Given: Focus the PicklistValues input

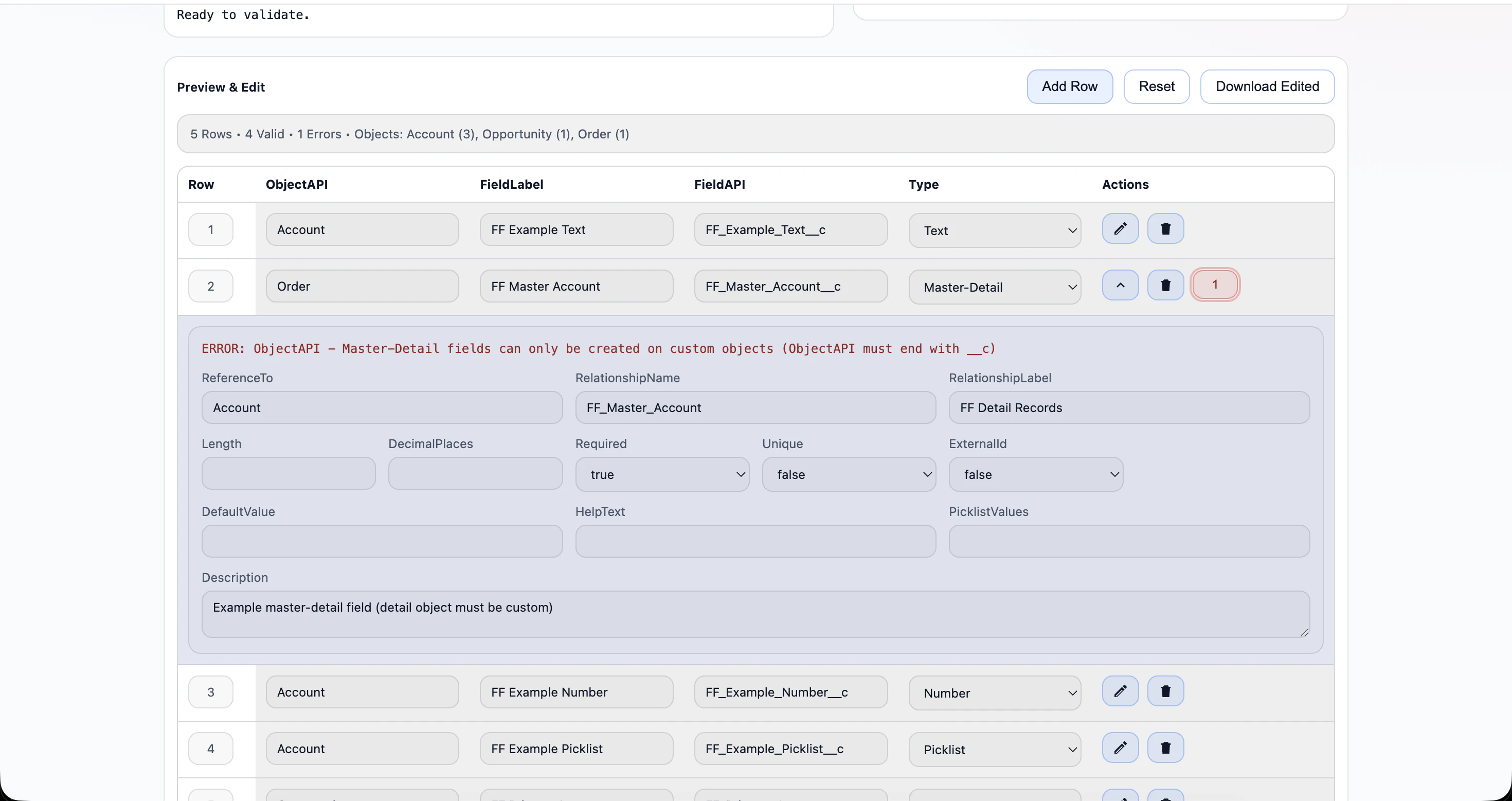Looking at the screenshot, I should (1129, 541).
